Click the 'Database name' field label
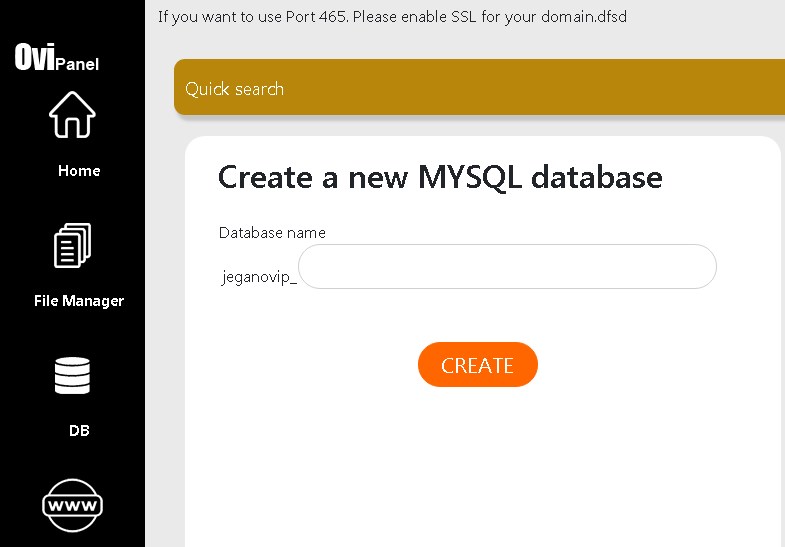This screenshot has height=547, width=785. (272, 233)
